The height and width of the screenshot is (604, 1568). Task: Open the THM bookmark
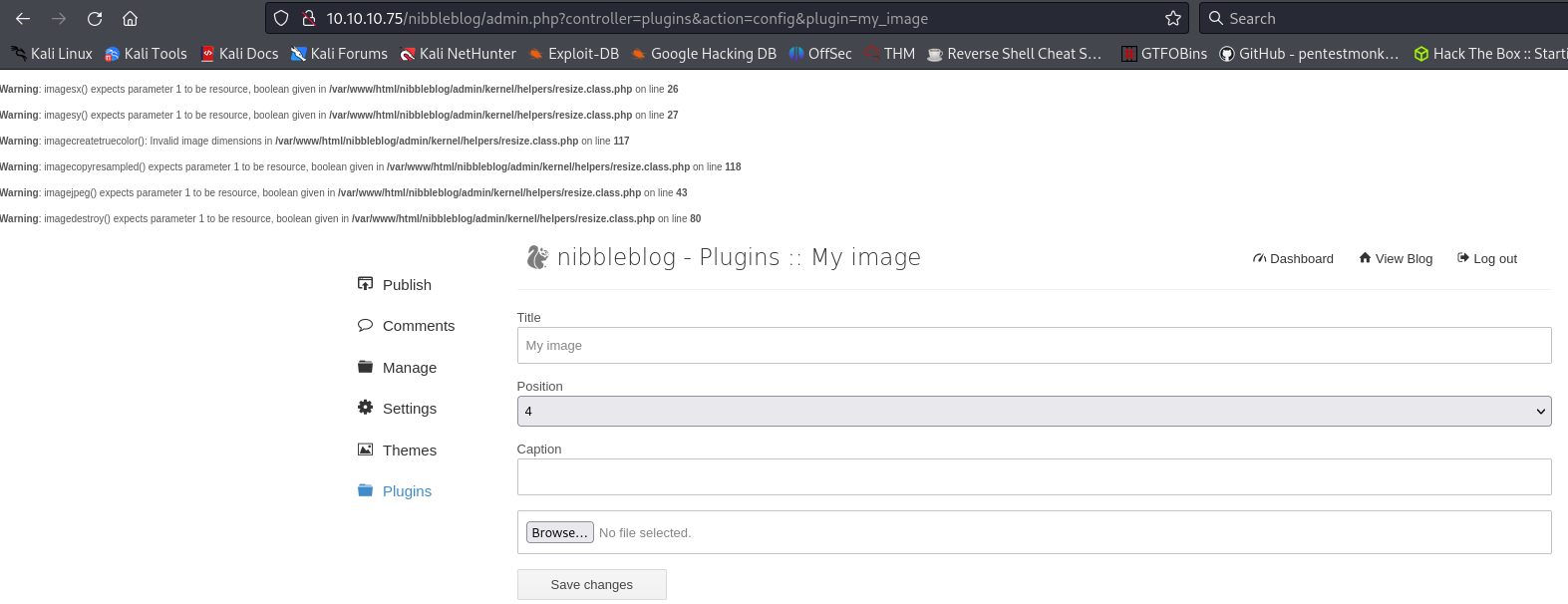890,54
